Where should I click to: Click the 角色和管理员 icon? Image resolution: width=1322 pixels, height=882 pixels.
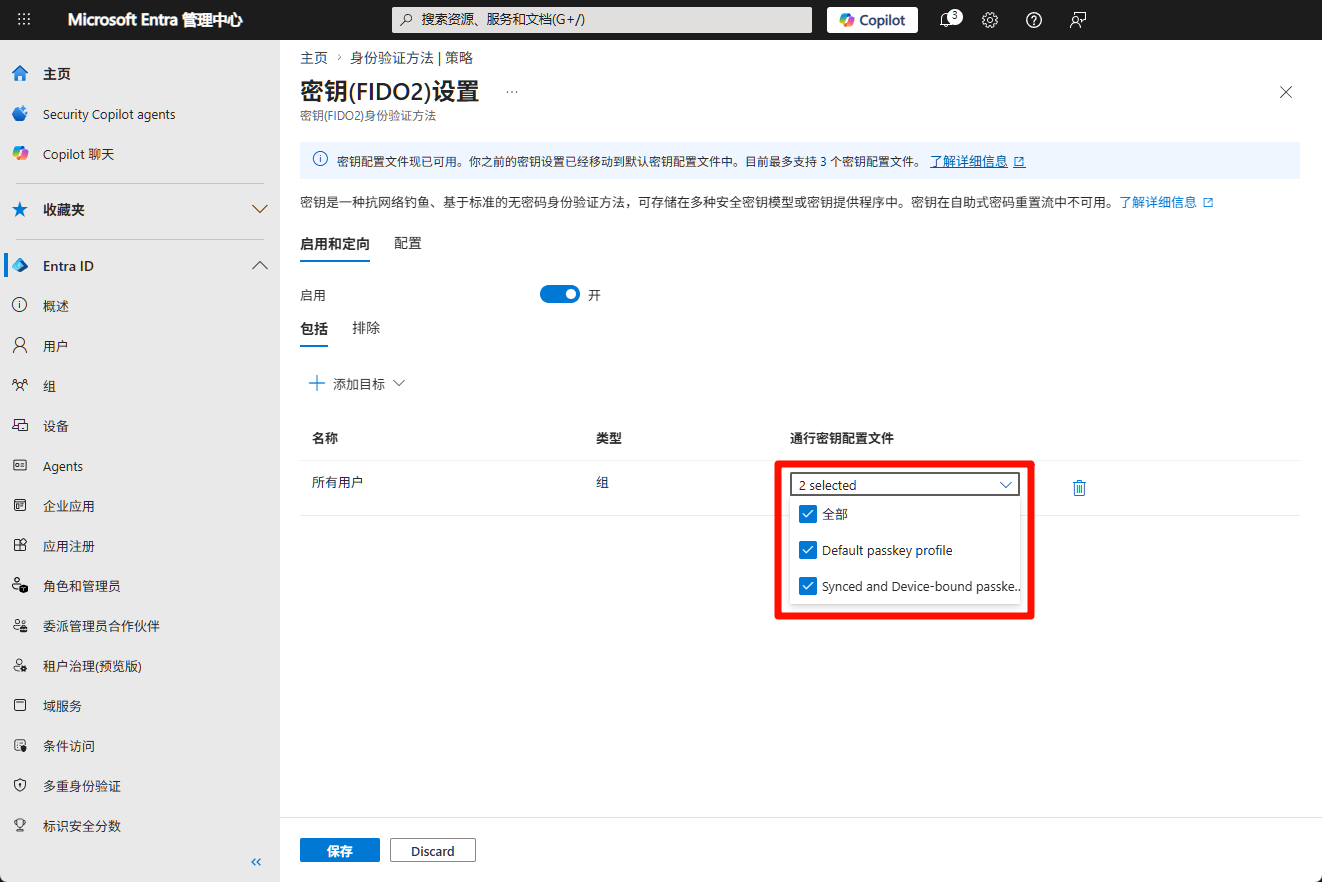click(20, 586)
